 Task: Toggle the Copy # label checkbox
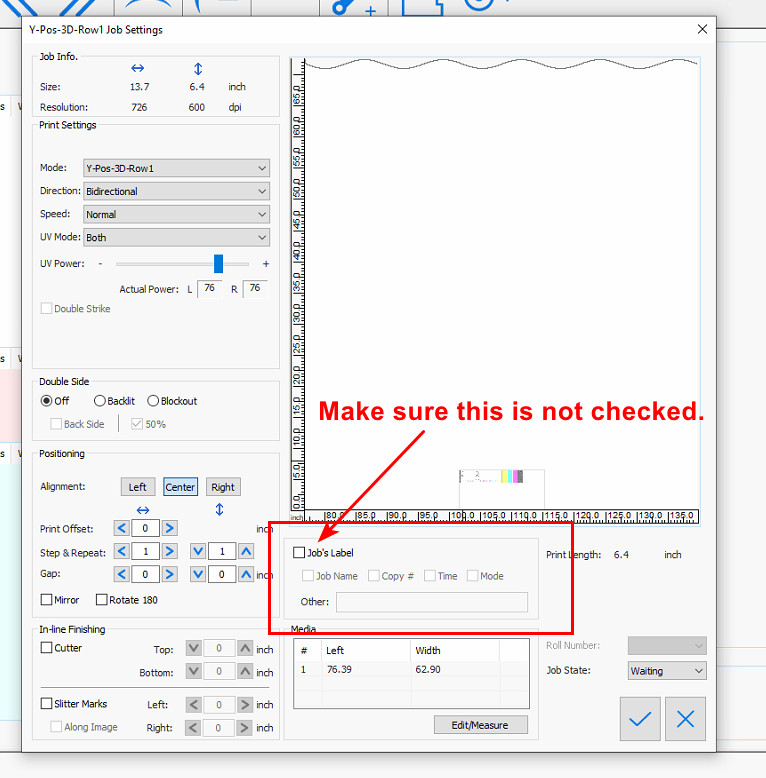[x=374, y=576]
